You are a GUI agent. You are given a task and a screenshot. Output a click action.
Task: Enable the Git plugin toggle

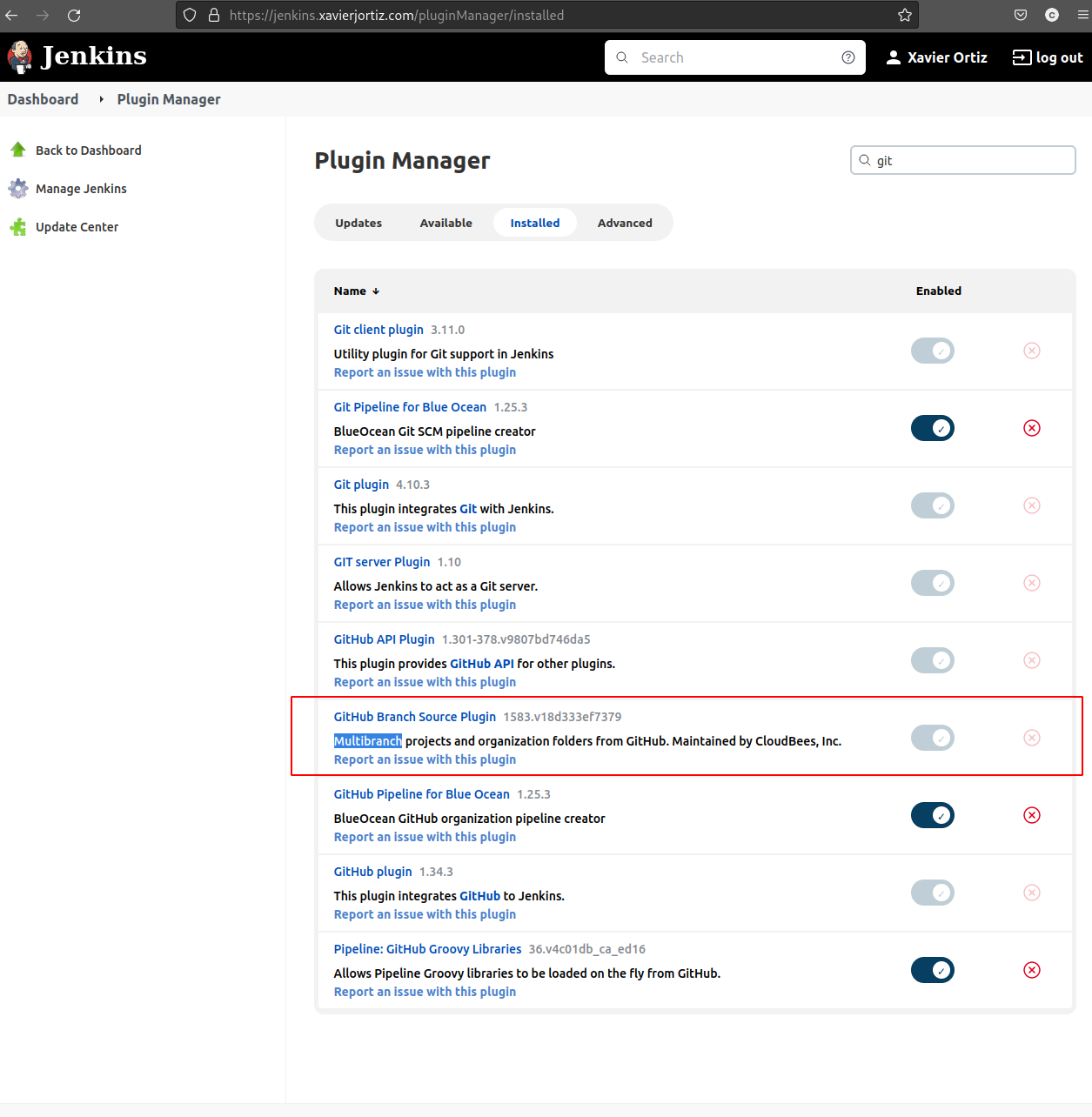tap(933, 505)
